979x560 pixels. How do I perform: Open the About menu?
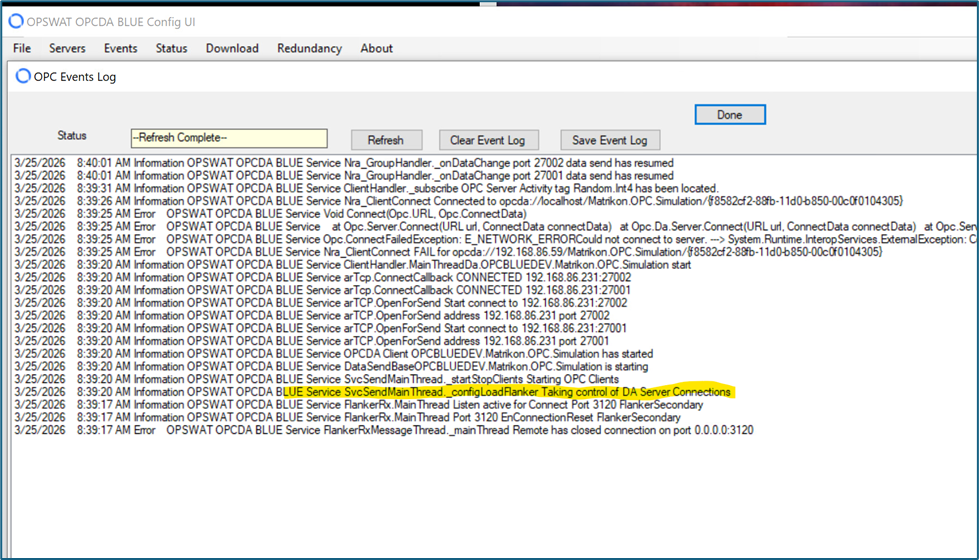point(376,48)
